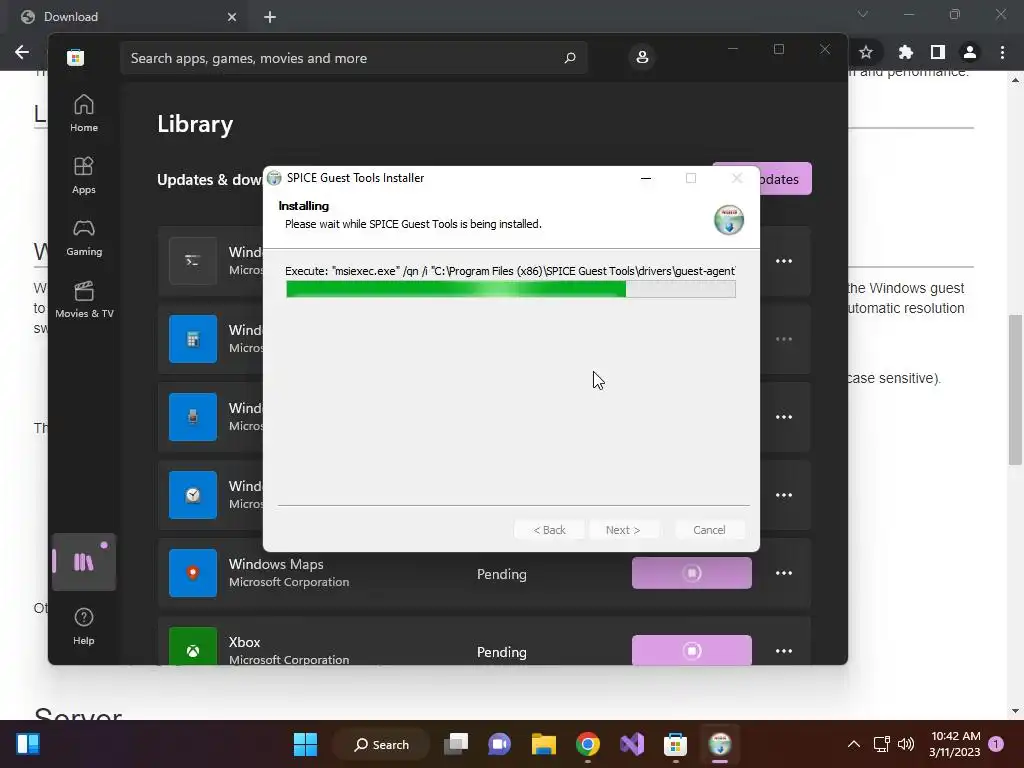Open Chrome profile avatar icon
The height and width of the screenshot is (768, 1024).
pos(970,52)
